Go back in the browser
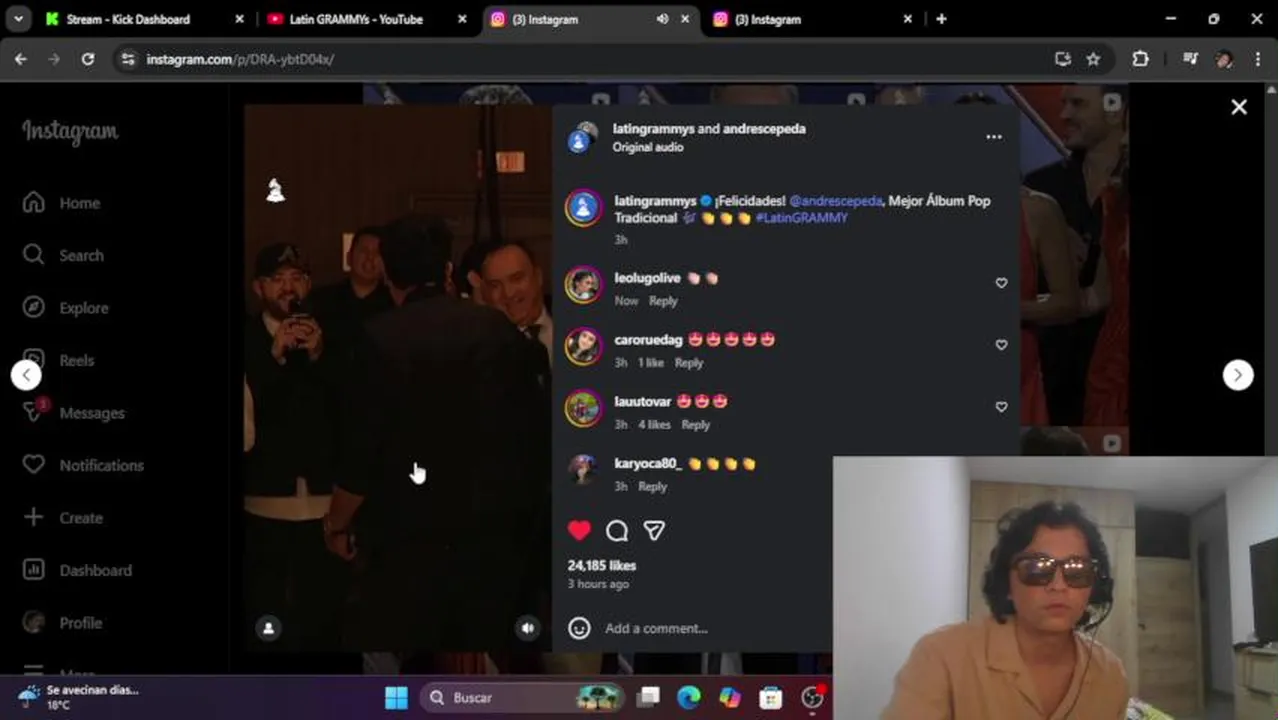Image resolution: width=1278 pixels, height=720 pixels. (21, 59)
